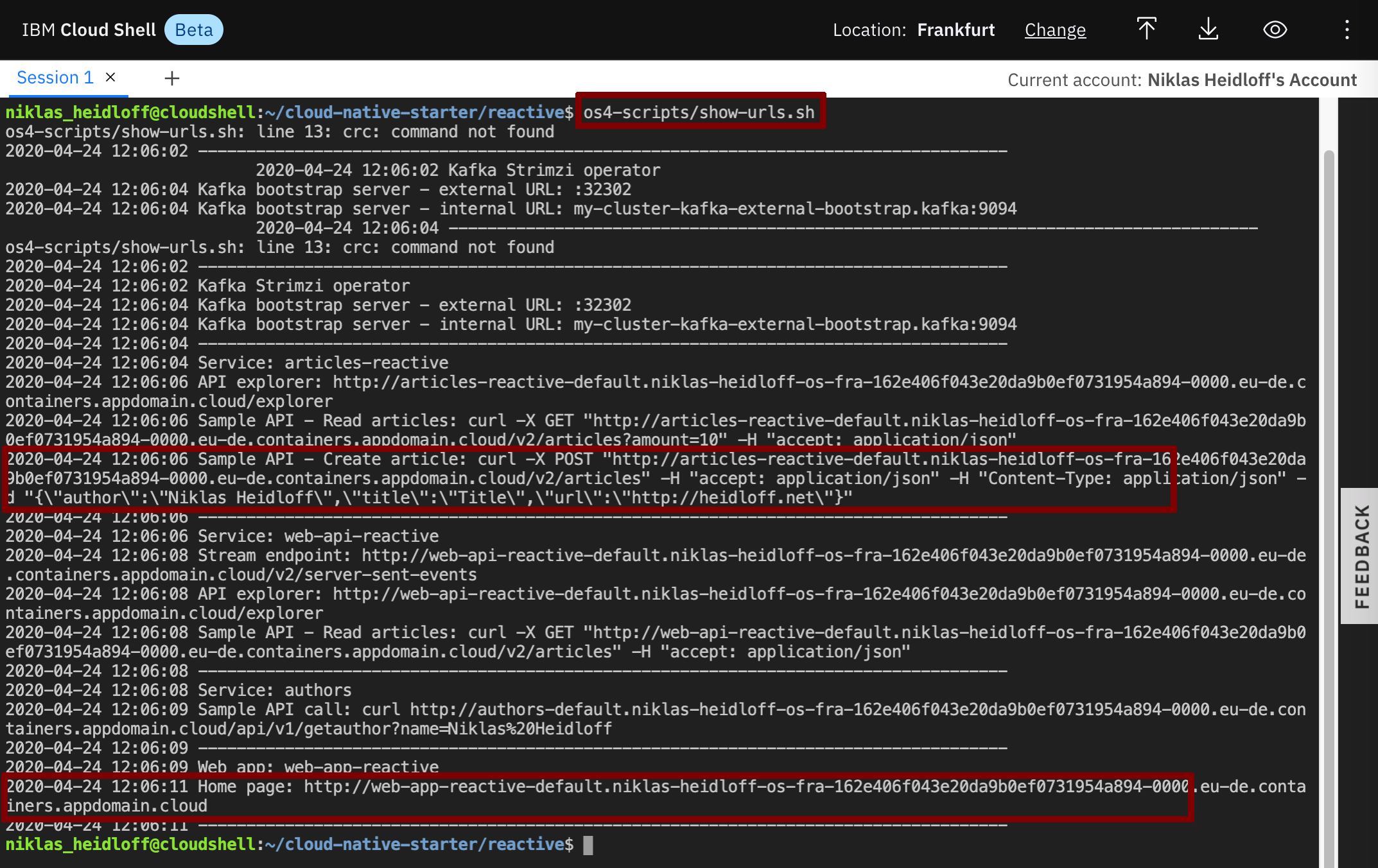Viewport: 1378px width, 868px height.
Task: Click the Change location link
Action: (1055, 30)
